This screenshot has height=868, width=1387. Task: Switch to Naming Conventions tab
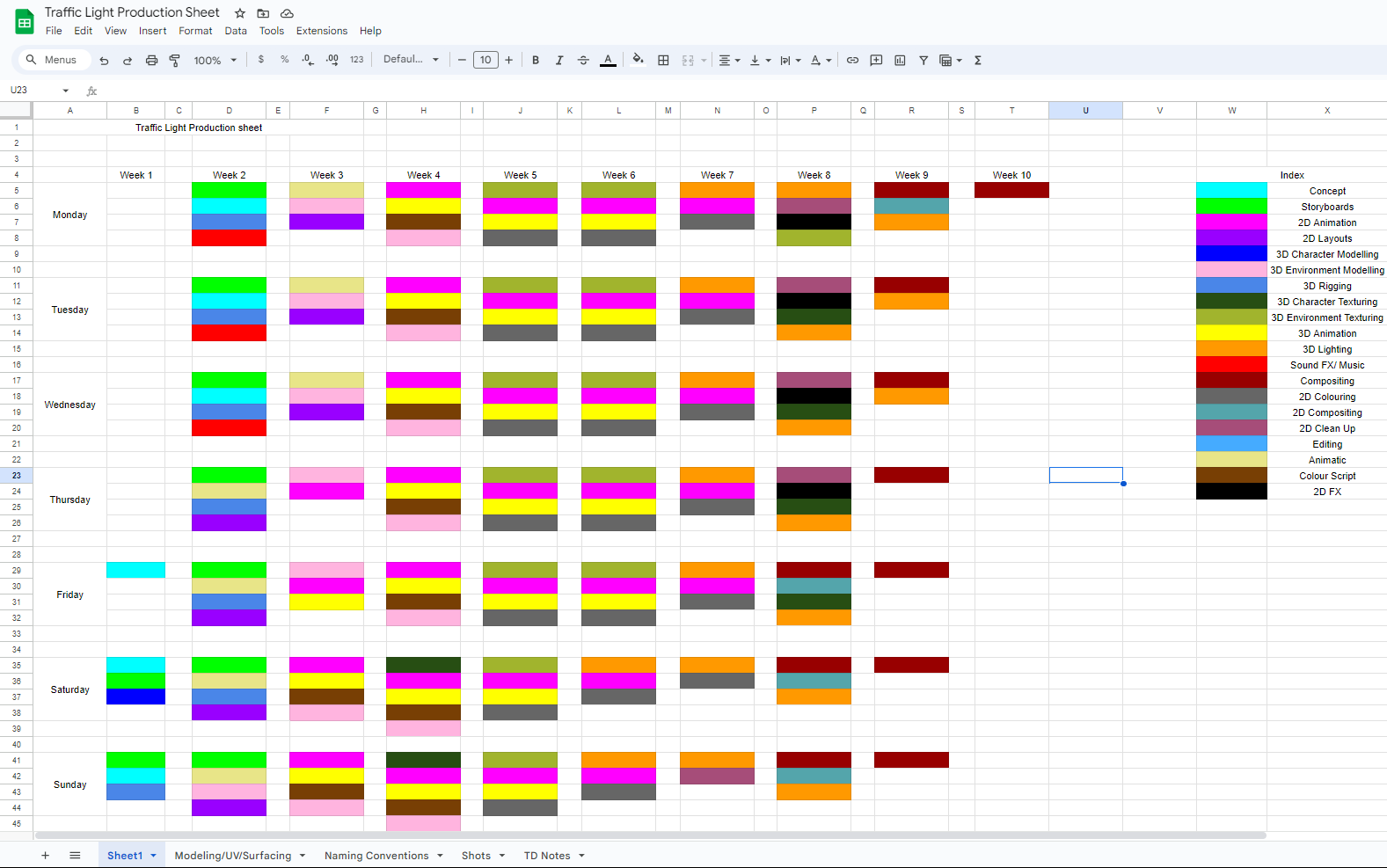pyautogui.click(x=376, y=856)
